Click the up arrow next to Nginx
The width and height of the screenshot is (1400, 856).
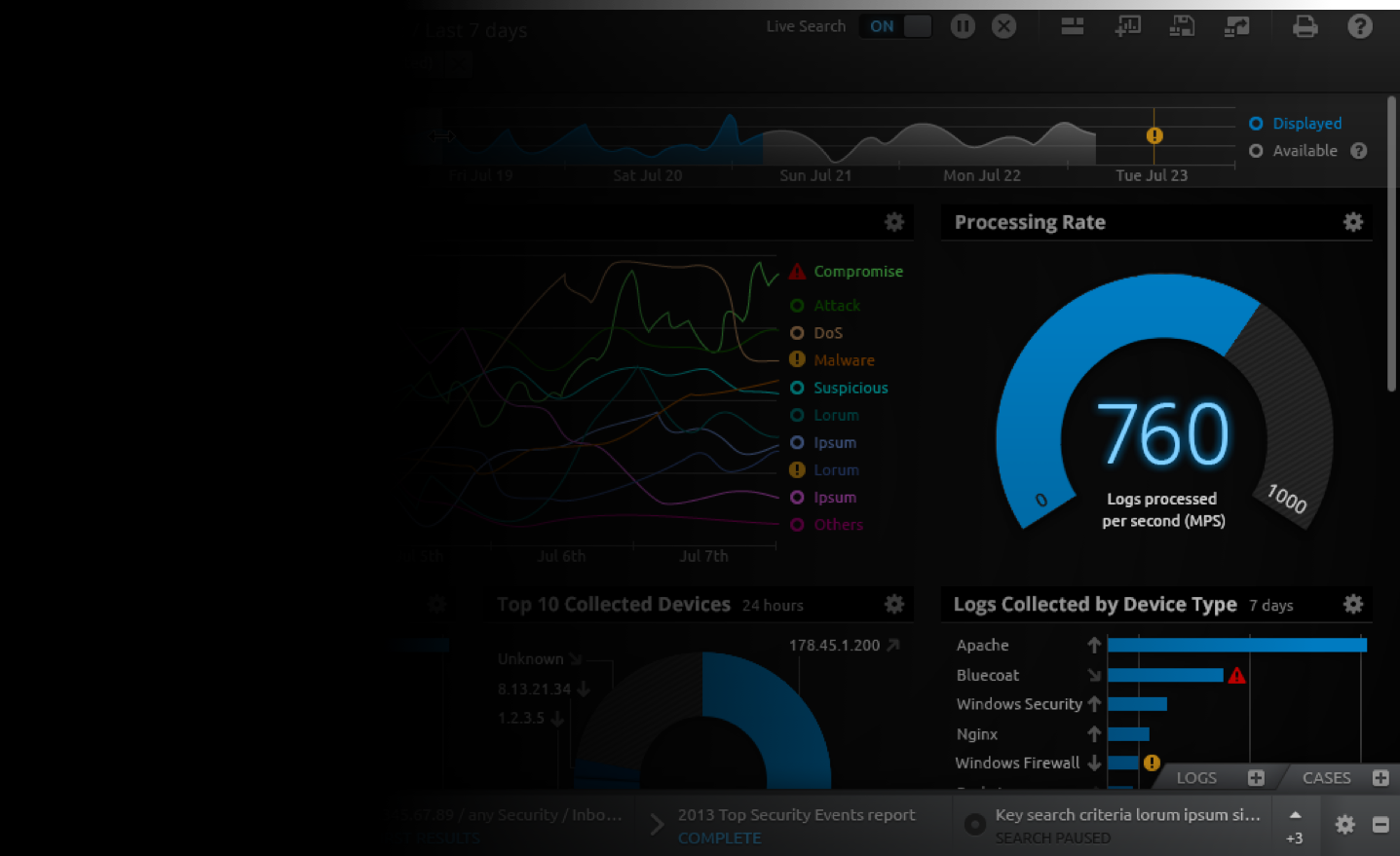[1094, 733]
